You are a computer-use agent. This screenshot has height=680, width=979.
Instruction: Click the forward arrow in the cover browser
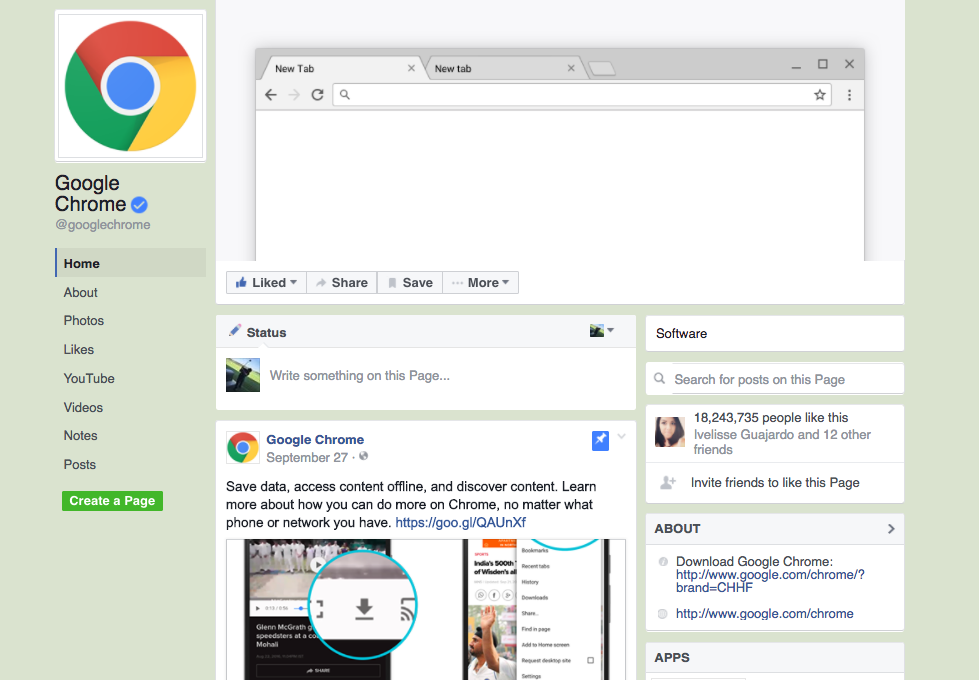294,95
